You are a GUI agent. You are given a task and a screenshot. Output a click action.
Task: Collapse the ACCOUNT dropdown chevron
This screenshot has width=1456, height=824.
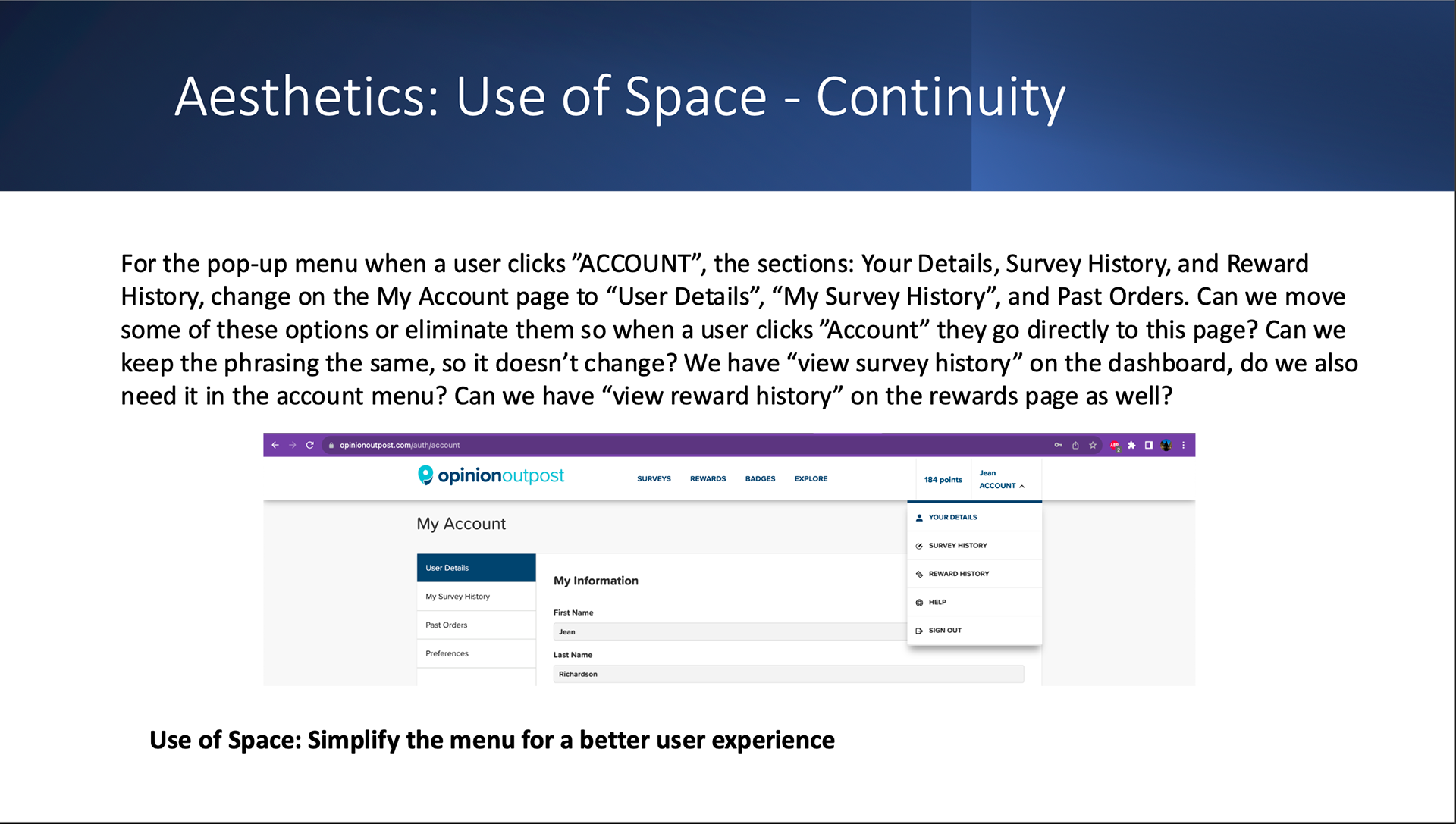coord(1022,486)
